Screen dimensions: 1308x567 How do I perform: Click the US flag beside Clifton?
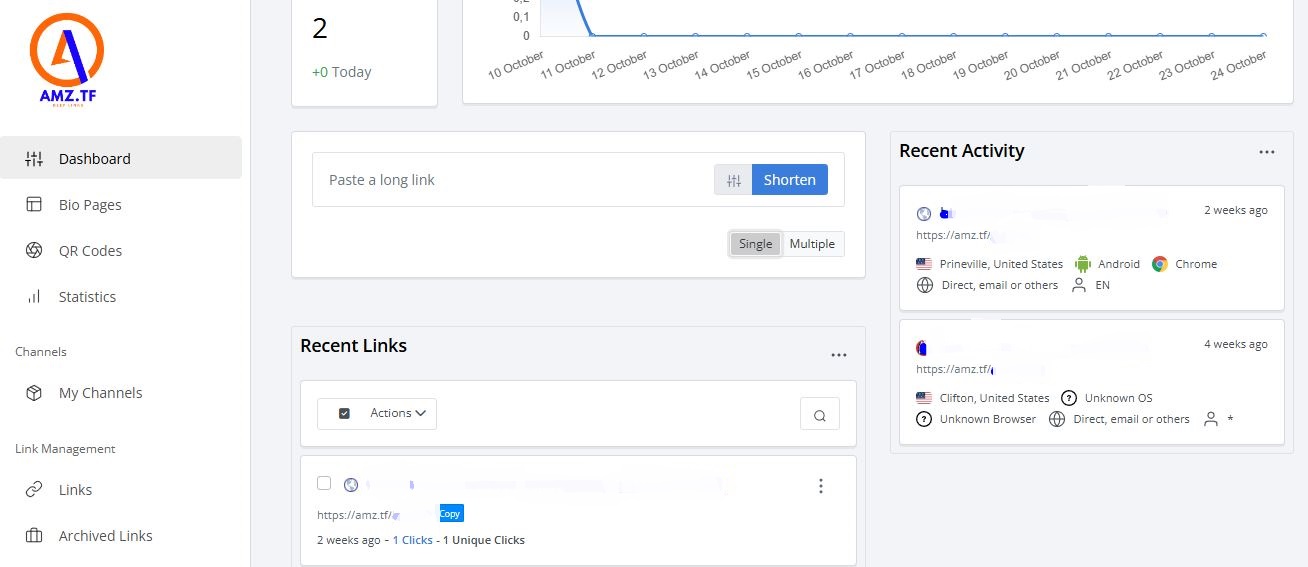(x=924, y=398)
